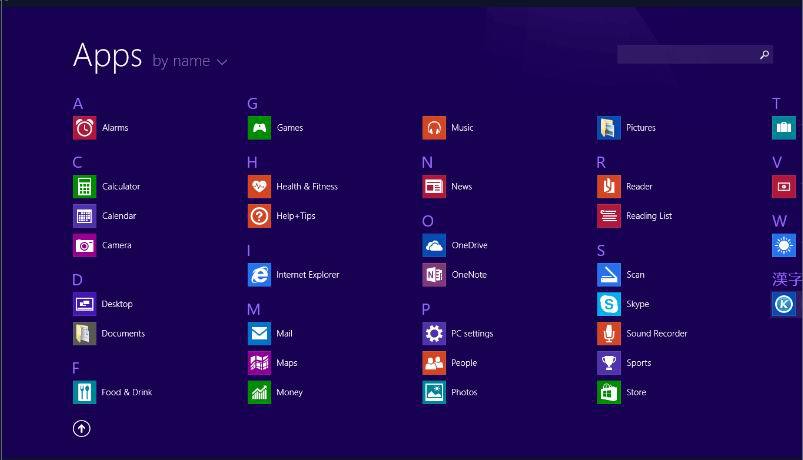Image resolution: width=803 pixels, height=460 pixels.
Task: Launch the Internet Explorer icon
Action: (259, 275)
